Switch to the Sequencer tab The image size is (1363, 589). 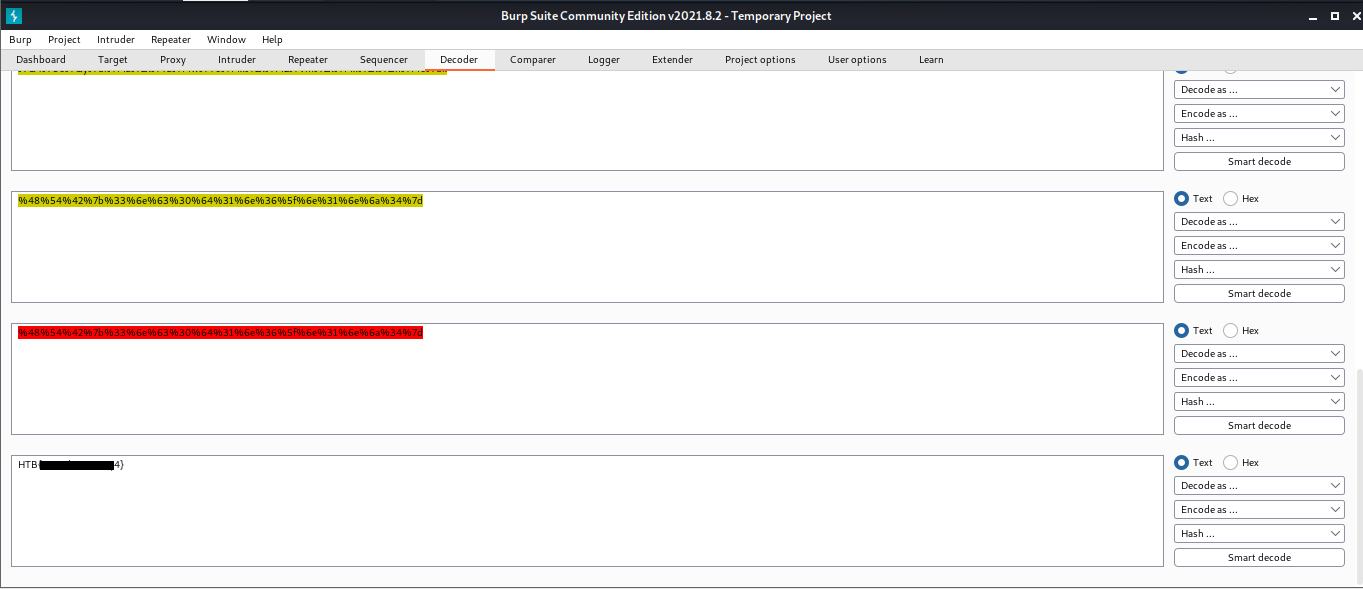(384, 60)
